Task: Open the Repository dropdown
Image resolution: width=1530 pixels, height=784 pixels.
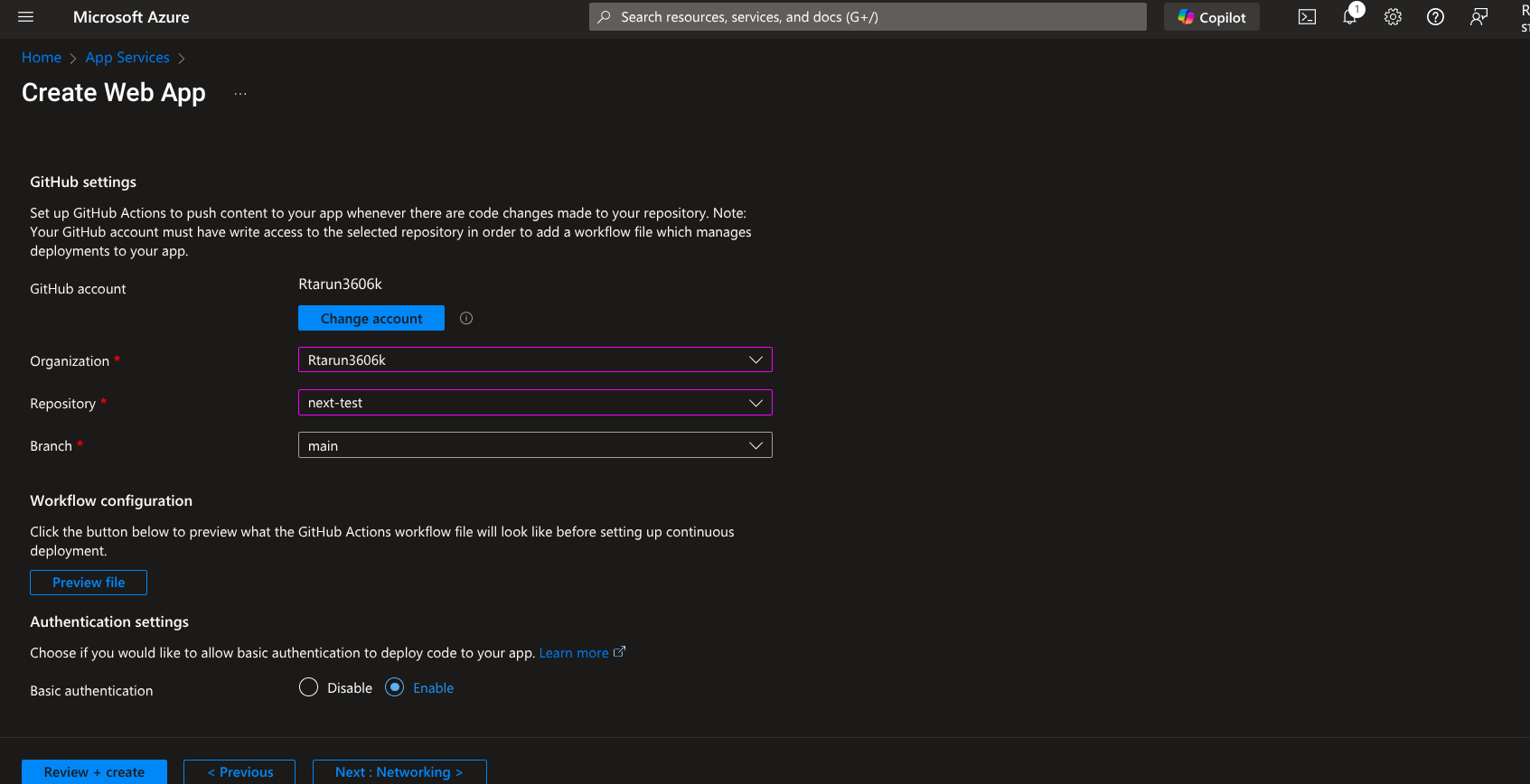Action: click(535, 402)
